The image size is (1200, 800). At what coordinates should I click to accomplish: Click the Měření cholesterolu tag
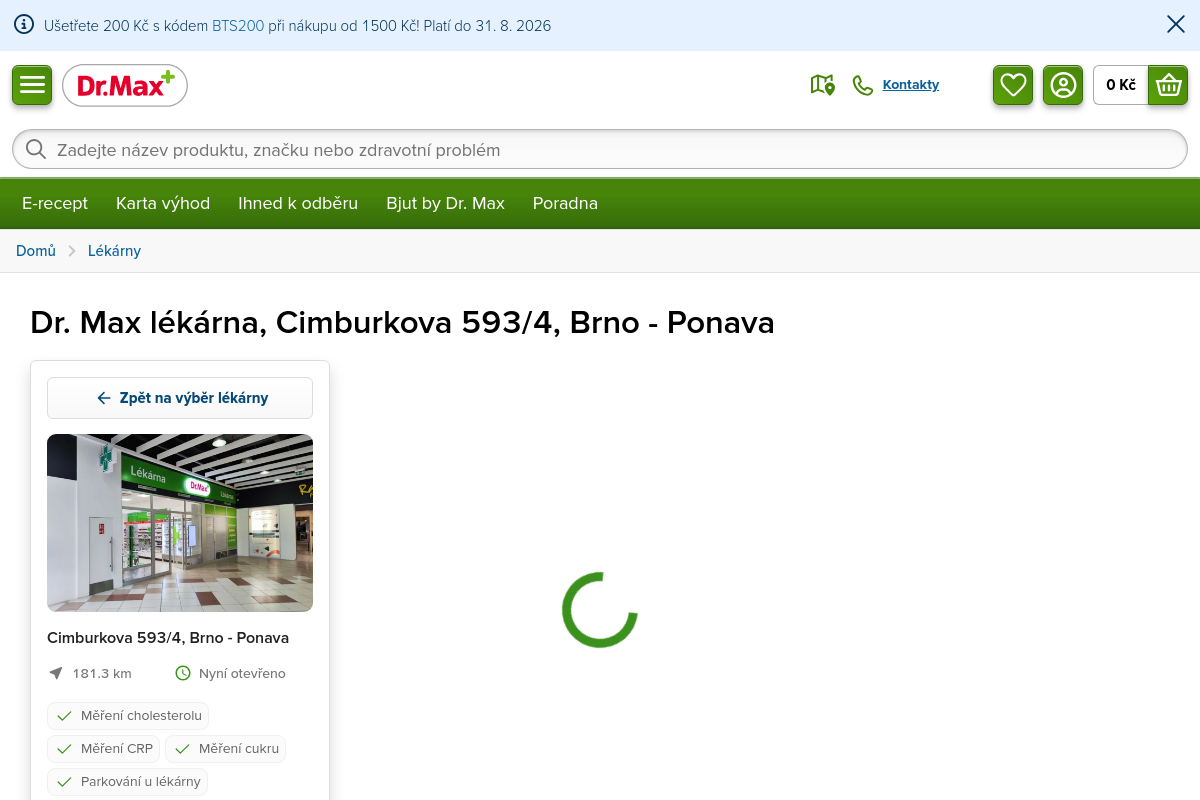pos(128,716)
